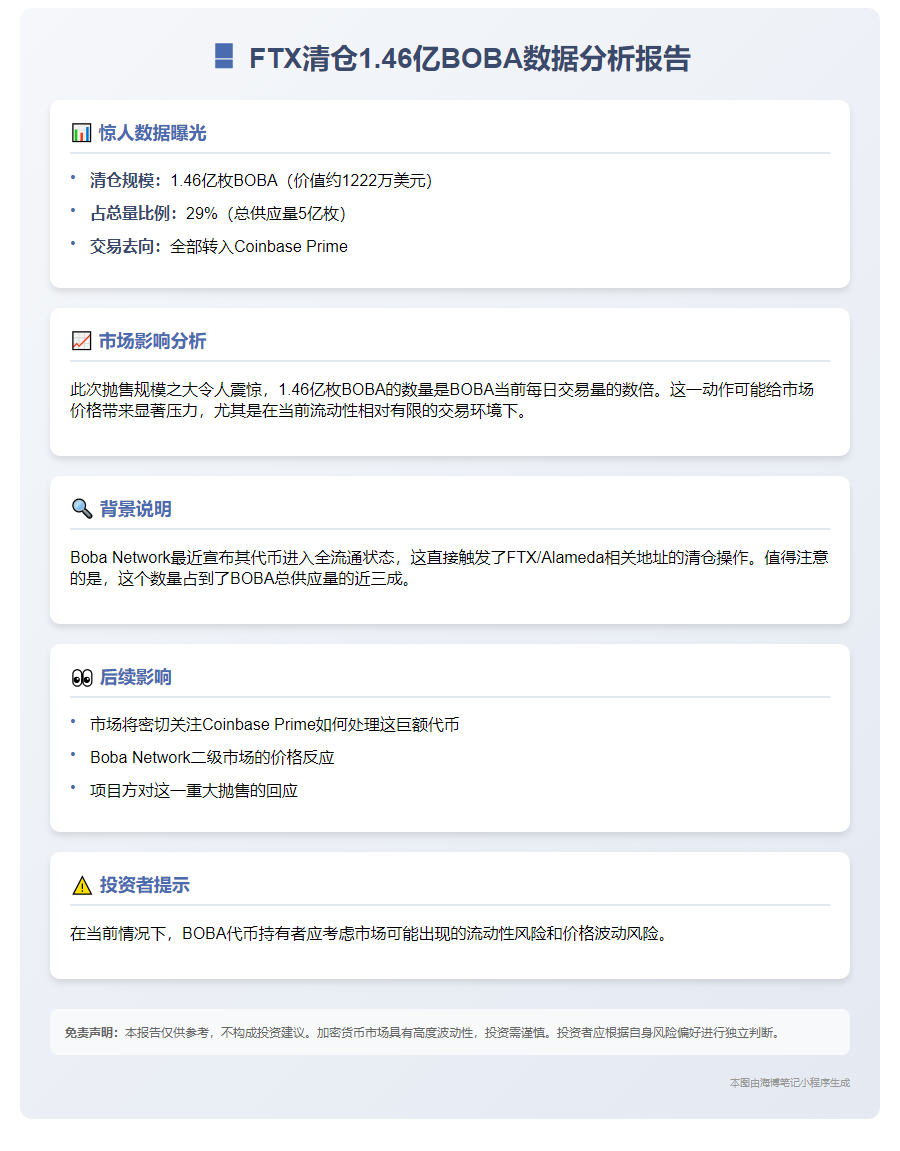This screenshot has width=900, height=1151.
Task: Click the 清仓规模 1.46亿枚BOBA bullet line
Action: click(x=261, y=181)
